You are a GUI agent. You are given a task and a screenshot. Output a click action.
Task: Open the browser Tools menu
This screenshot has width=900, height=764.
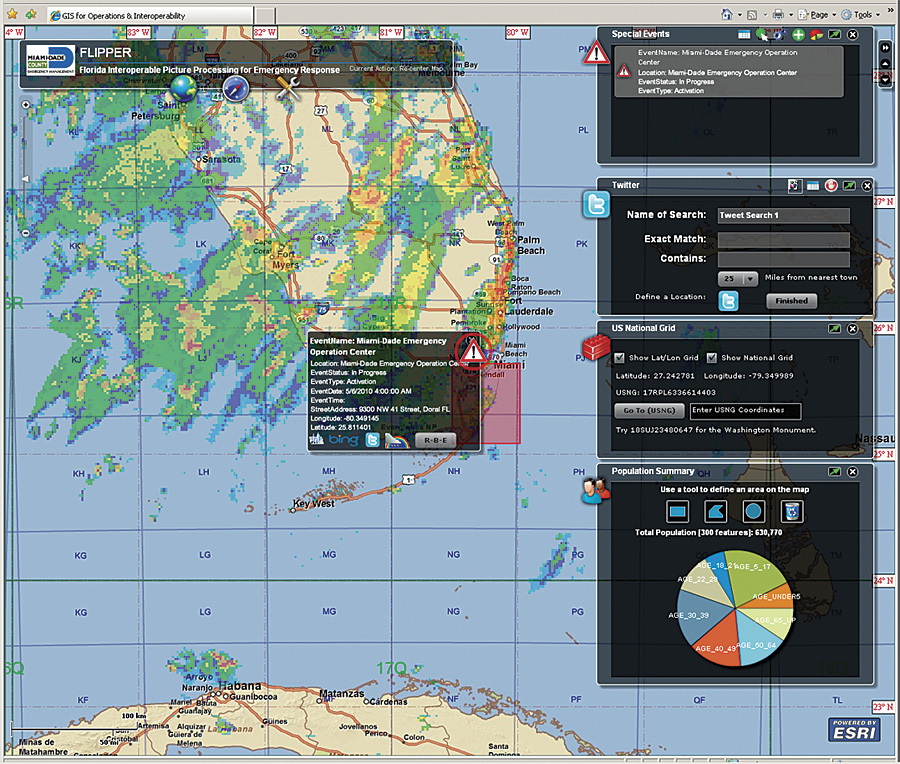859,15
